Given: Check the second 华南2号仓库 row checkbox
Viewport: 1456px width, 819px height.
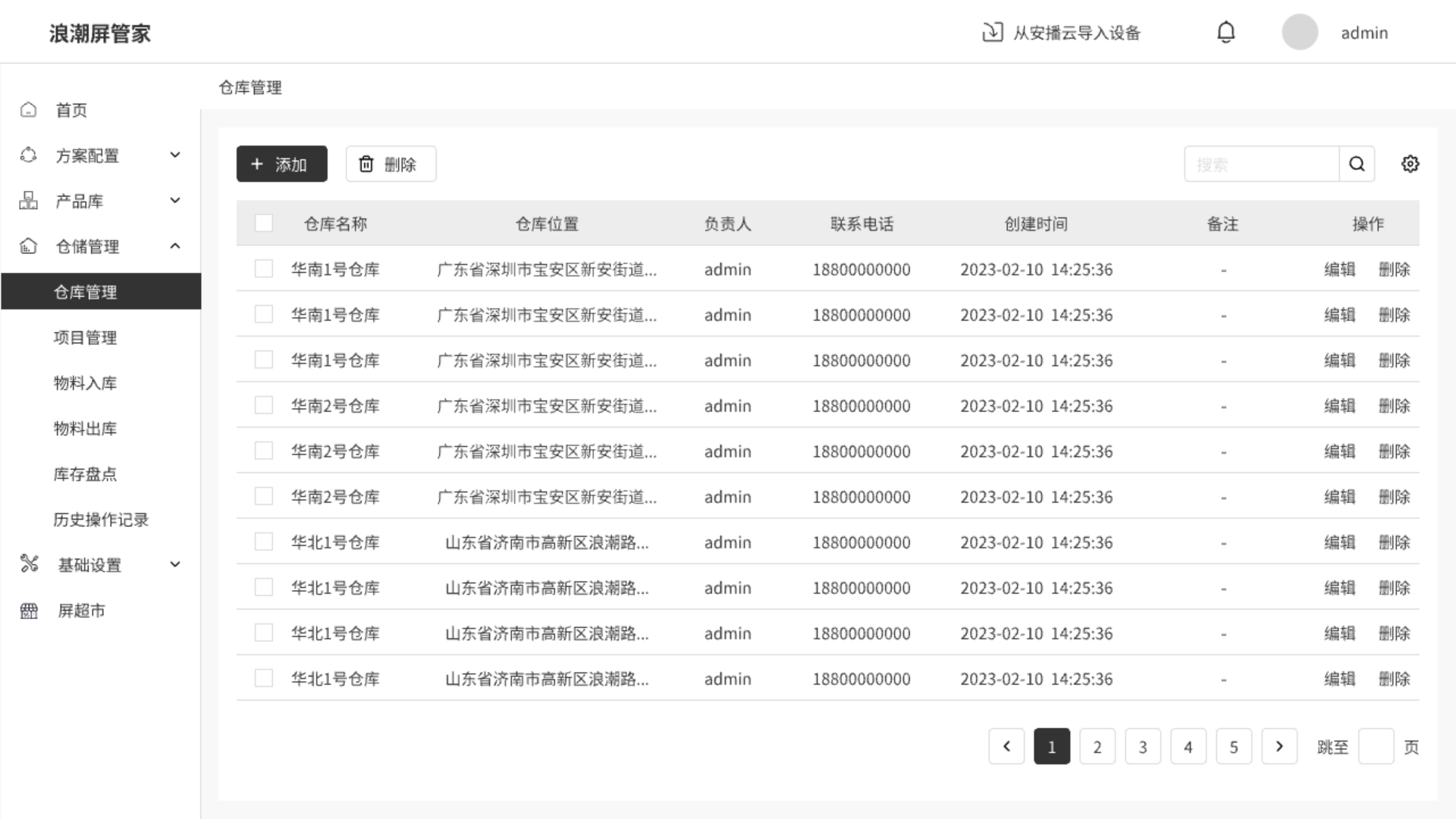Looking at the screenshot, I should [264, 450].
